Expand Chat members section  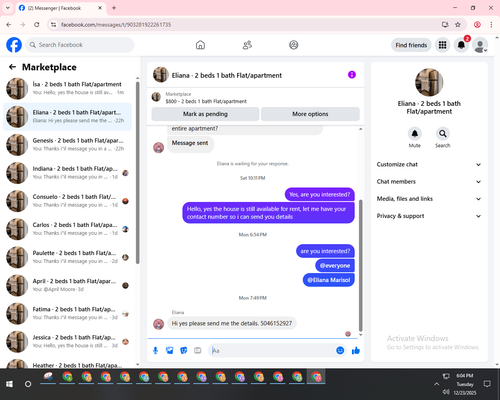(429, 182)
